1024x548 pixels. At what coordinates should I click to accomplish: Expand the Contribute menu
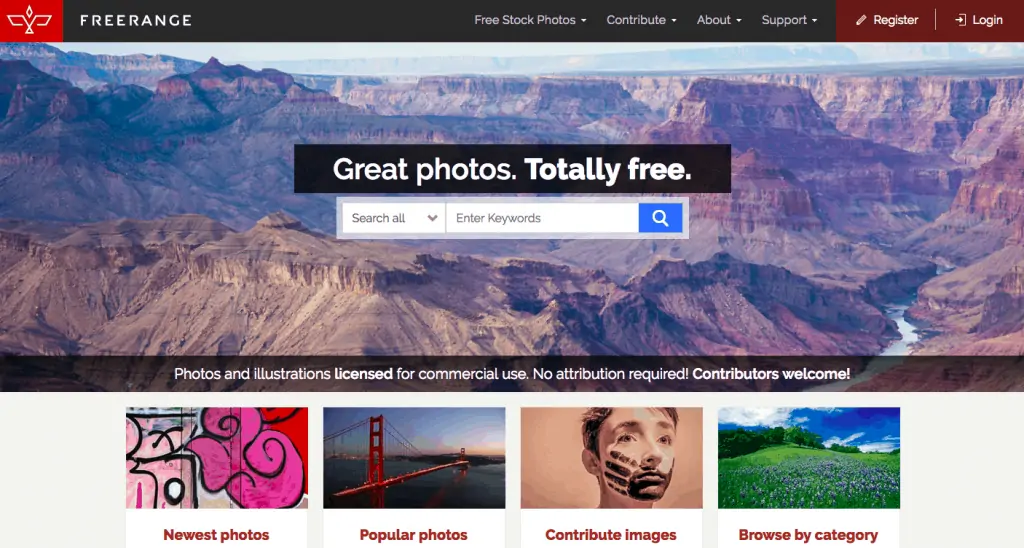[641, 20]
